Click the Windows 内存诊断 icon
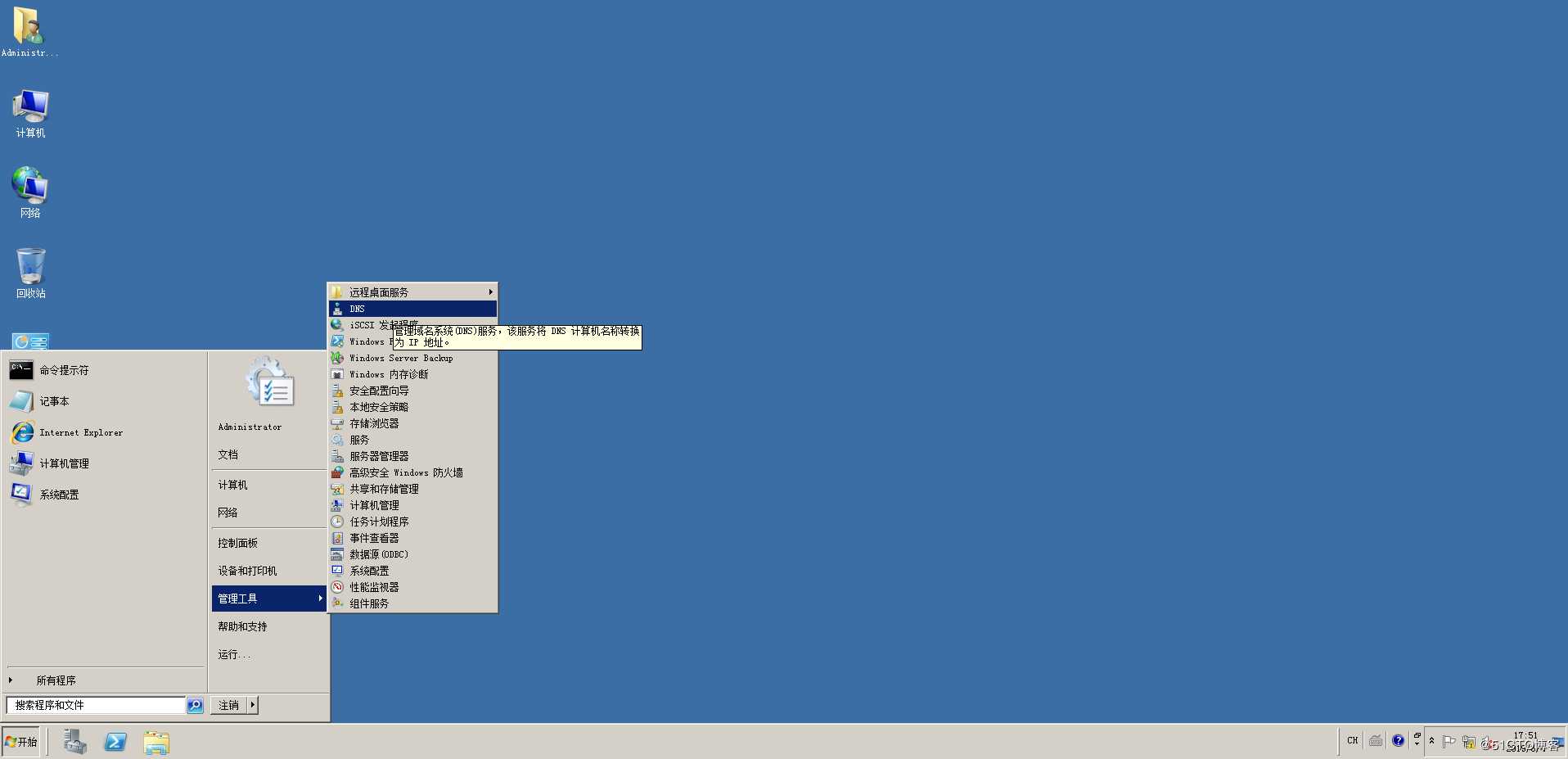 pos(337,374)
